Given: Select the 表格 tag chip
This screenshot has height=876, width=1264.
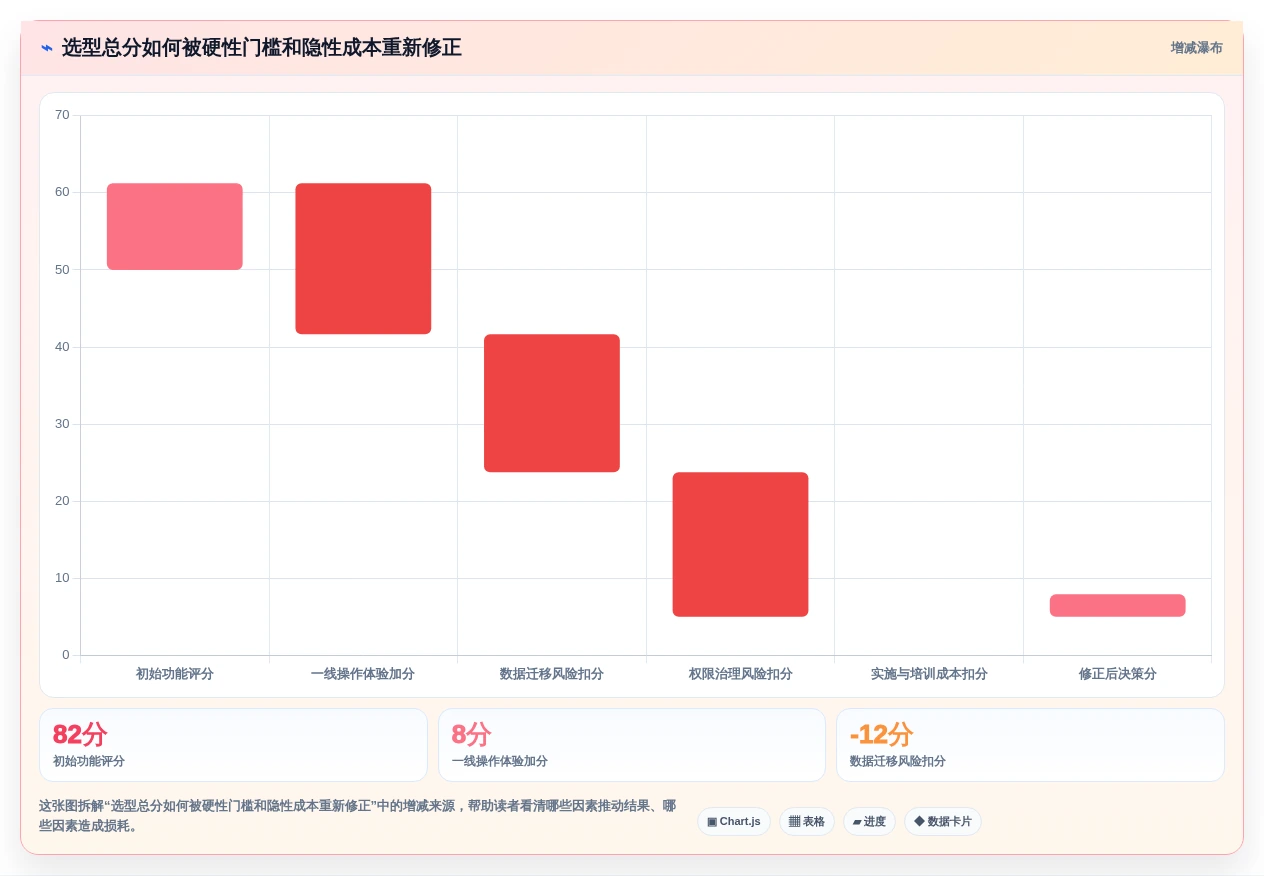Looking at the screenshot, I should [807, 822].
